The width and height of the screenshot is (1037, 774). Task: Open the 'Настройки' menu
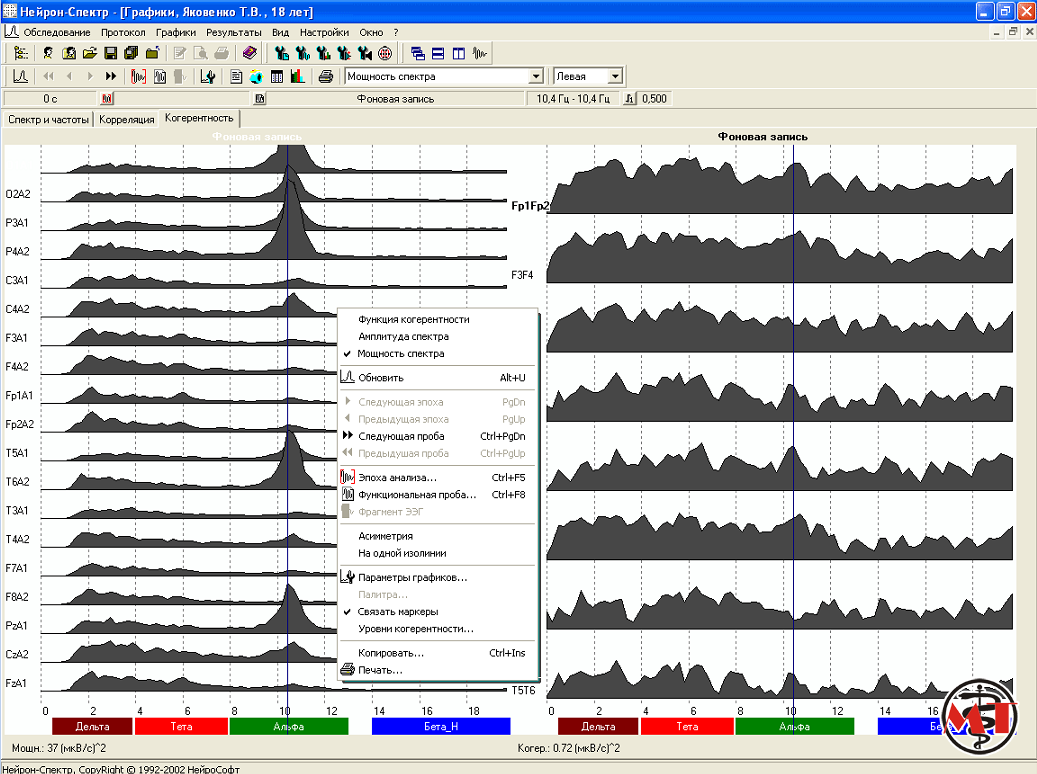point(324,32)
